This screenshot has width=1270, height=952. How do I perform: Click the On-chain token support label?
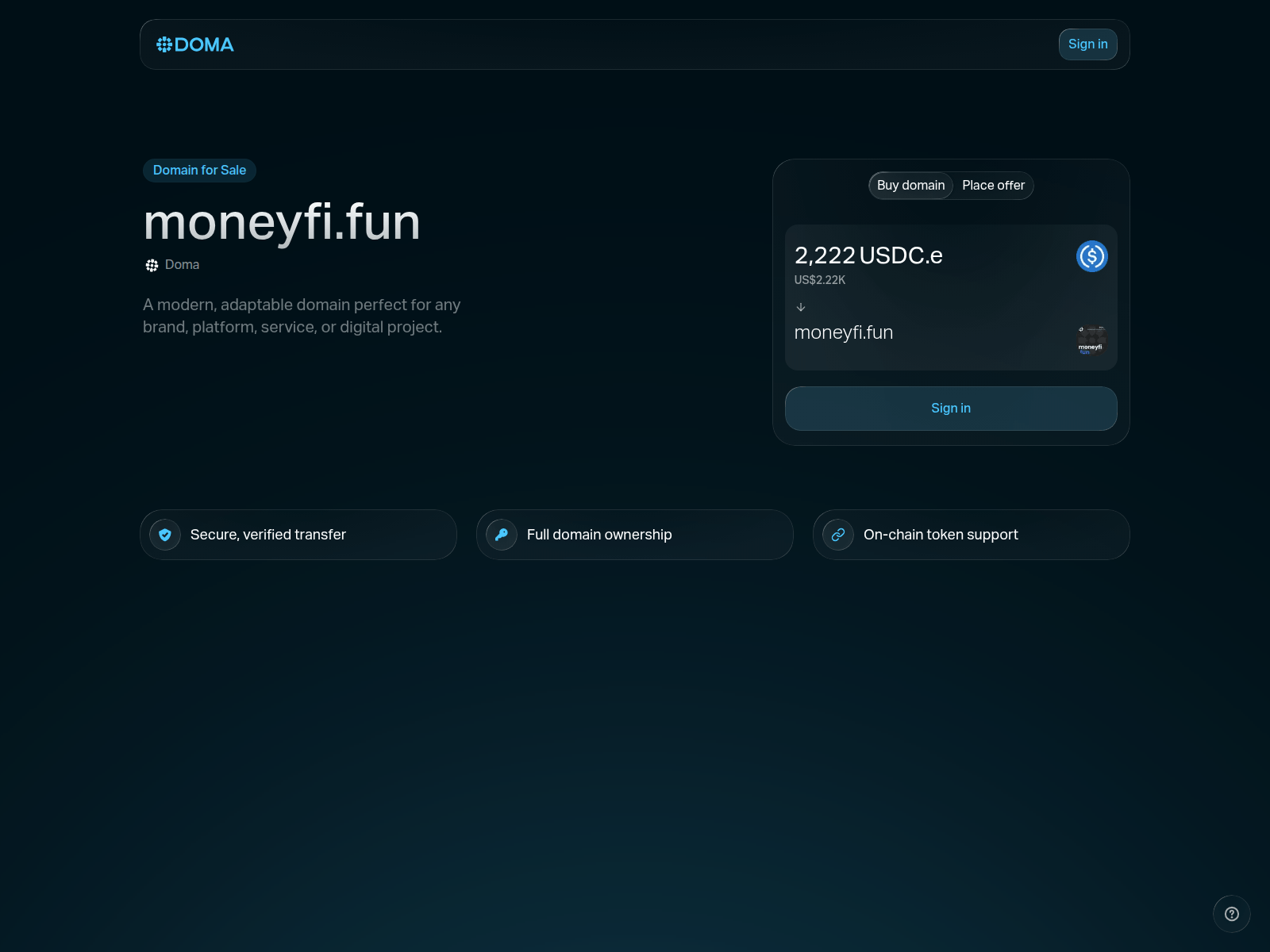click(x=941, y=535)
